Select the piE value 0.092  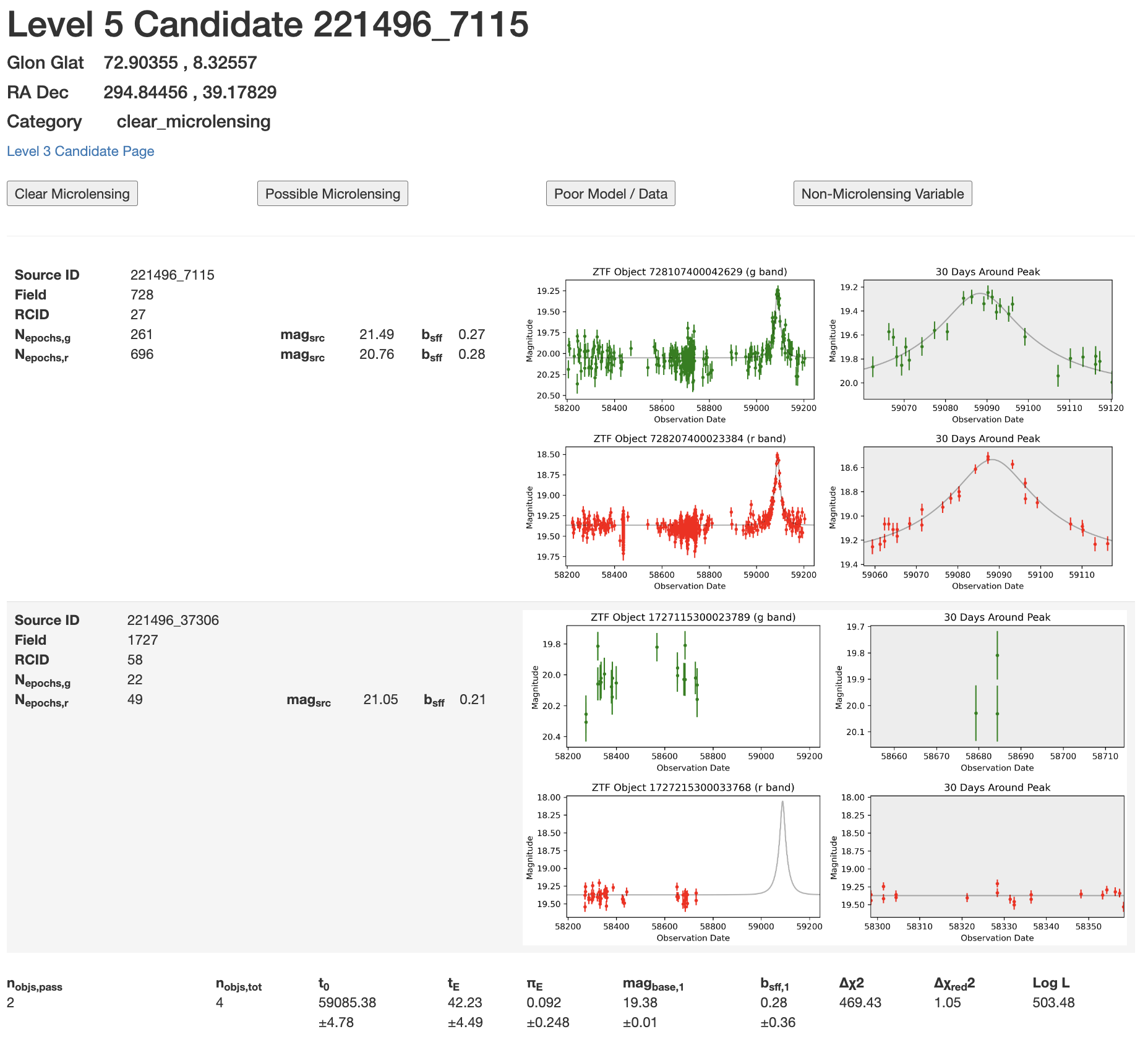click(544, 1002)
